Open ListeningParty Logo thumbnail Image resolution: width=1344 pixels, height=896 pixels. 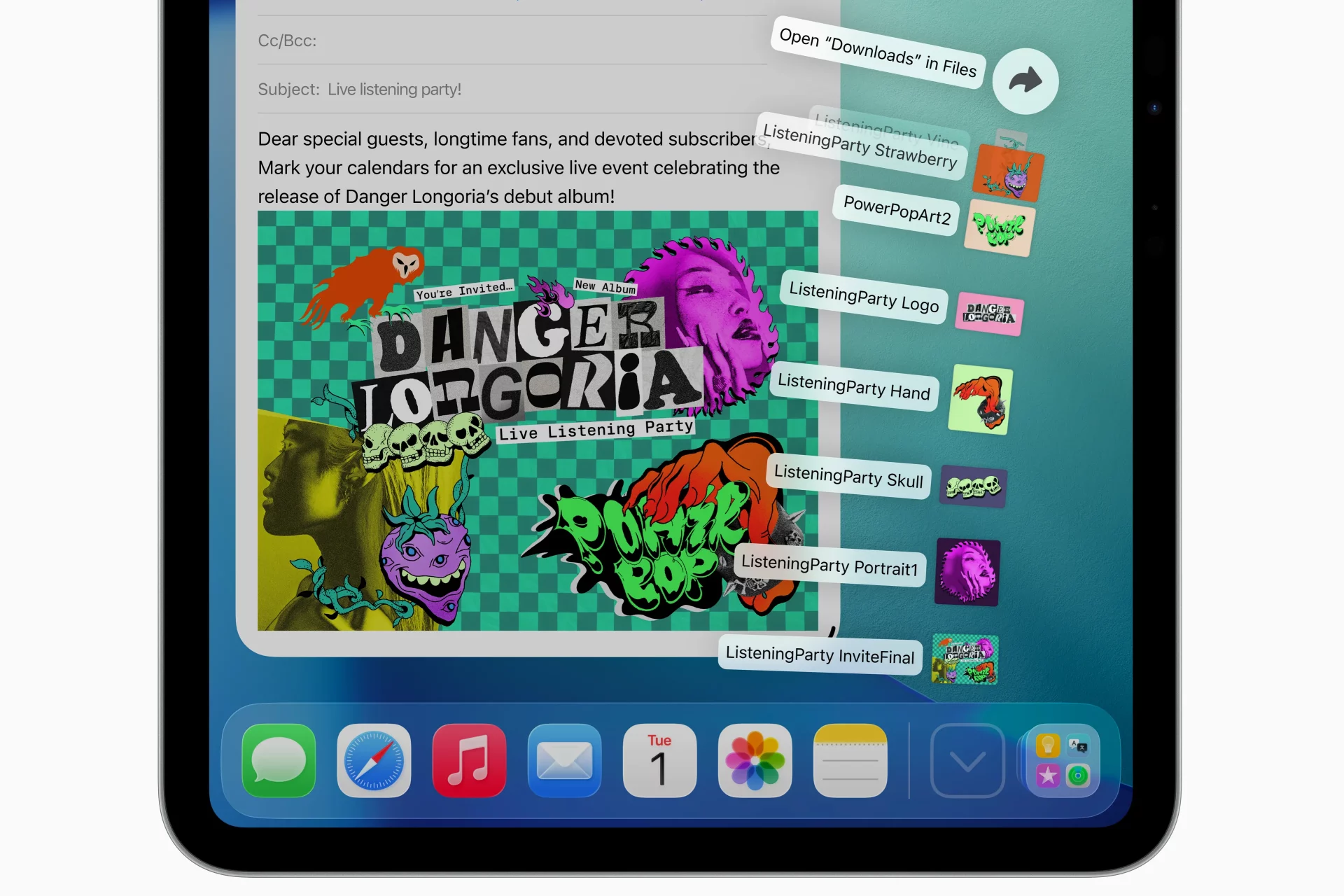pos(989,313)
